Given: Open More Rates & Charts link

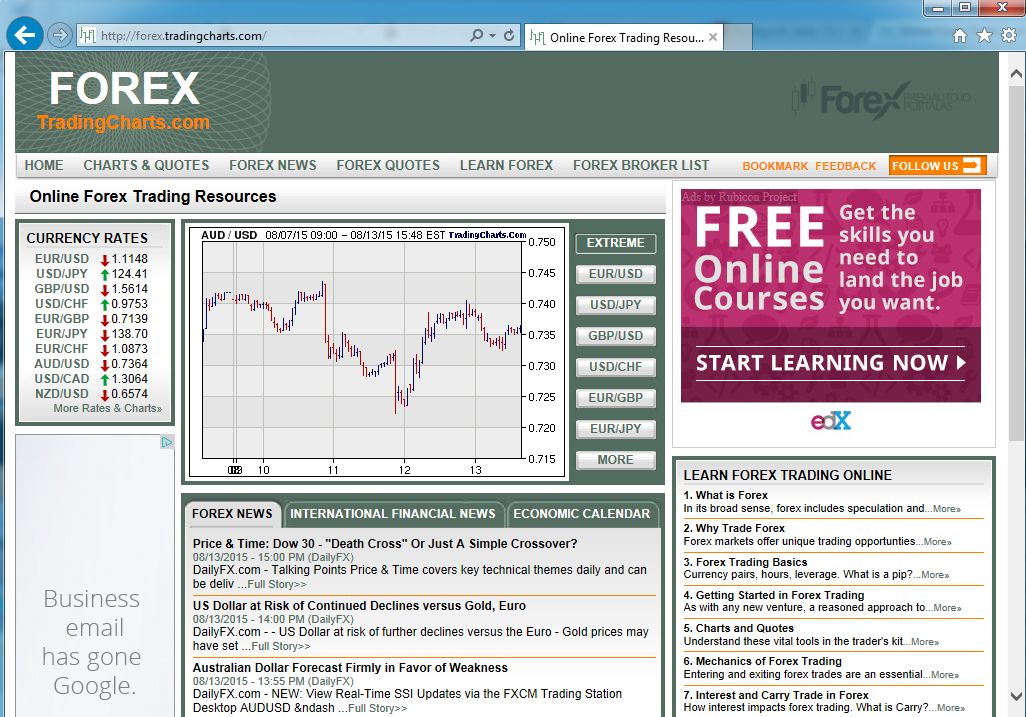Looking at the screenshot, I should pyautogui.click(x=108, y=408).
